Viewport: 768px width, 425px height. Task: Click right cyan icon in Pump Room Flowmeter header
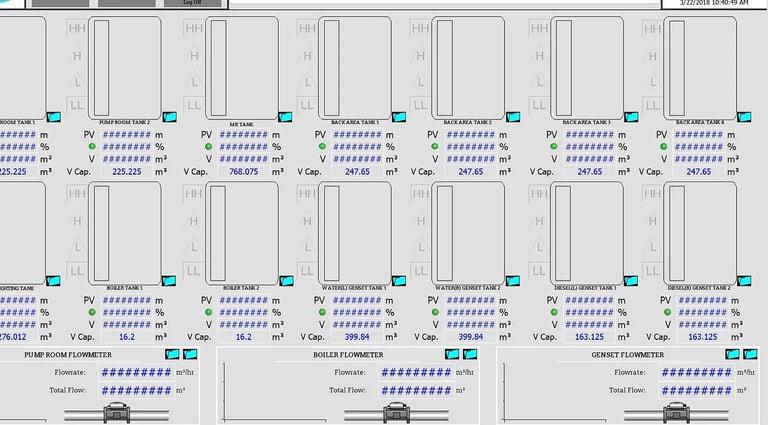click(190, 354)
